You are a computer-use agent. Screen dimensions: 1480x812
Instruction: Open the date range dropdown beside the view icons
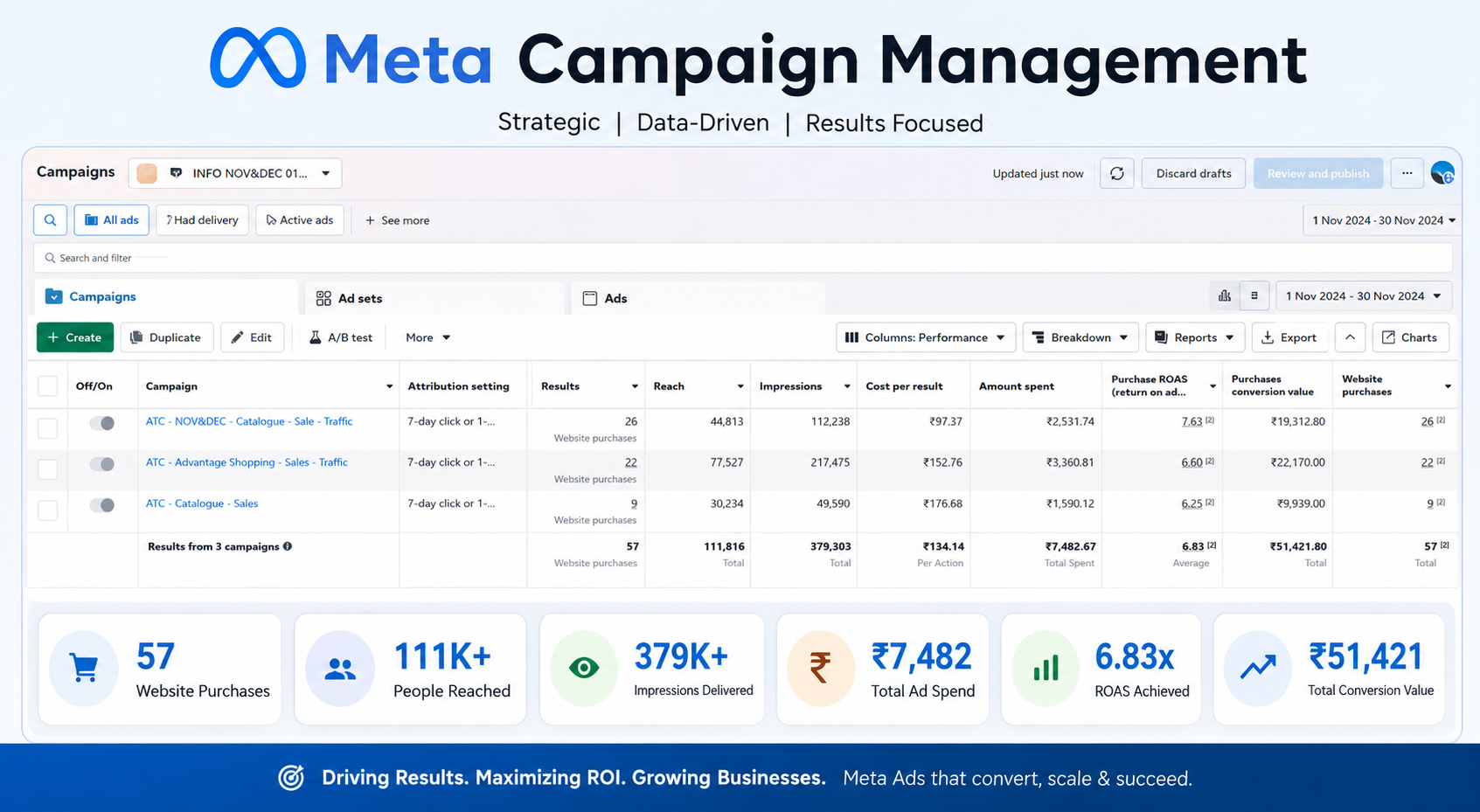pos(1364,296)
